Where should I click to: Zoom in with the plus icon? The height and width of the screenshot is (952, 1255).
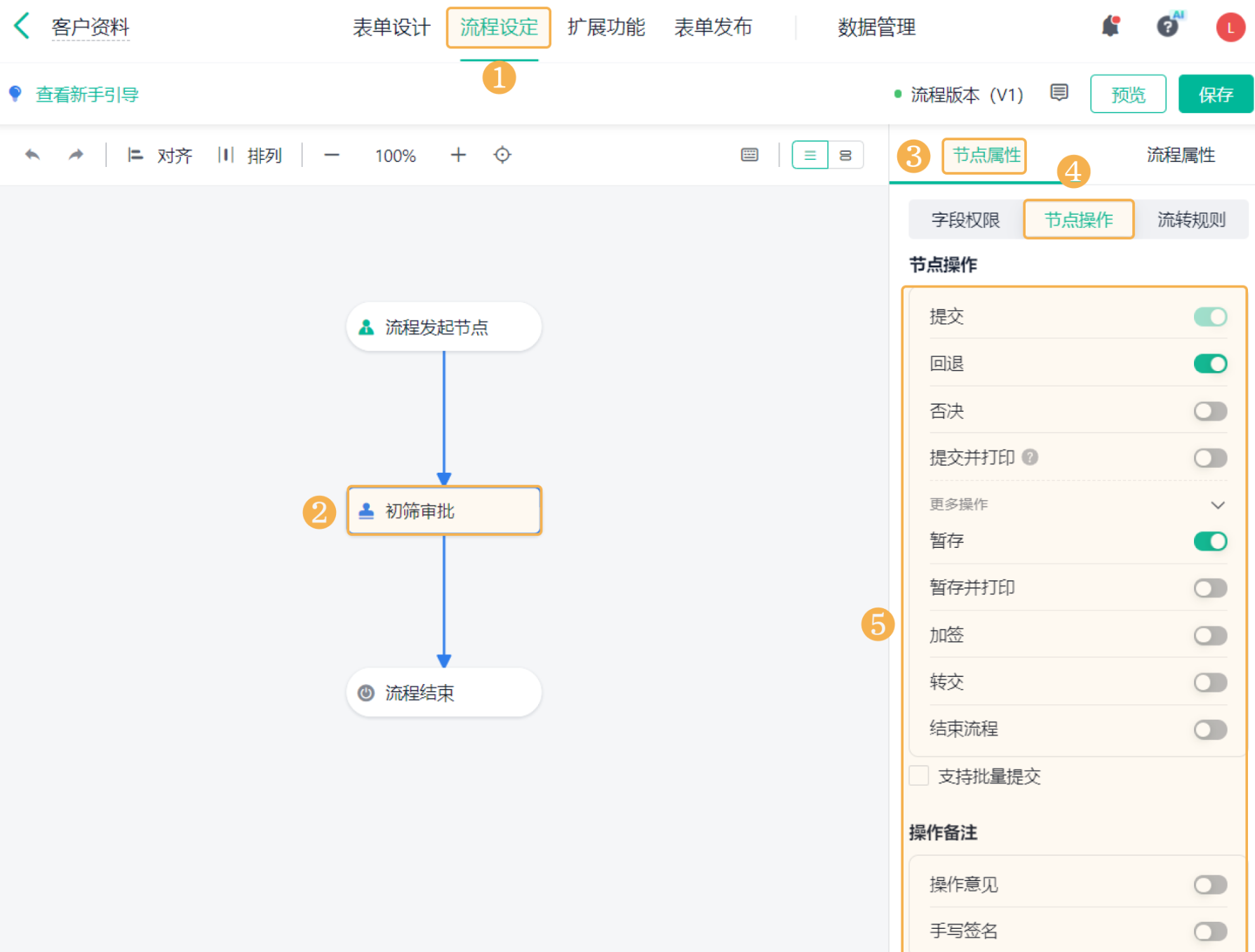pyautogui.click(x=458, y=154)
